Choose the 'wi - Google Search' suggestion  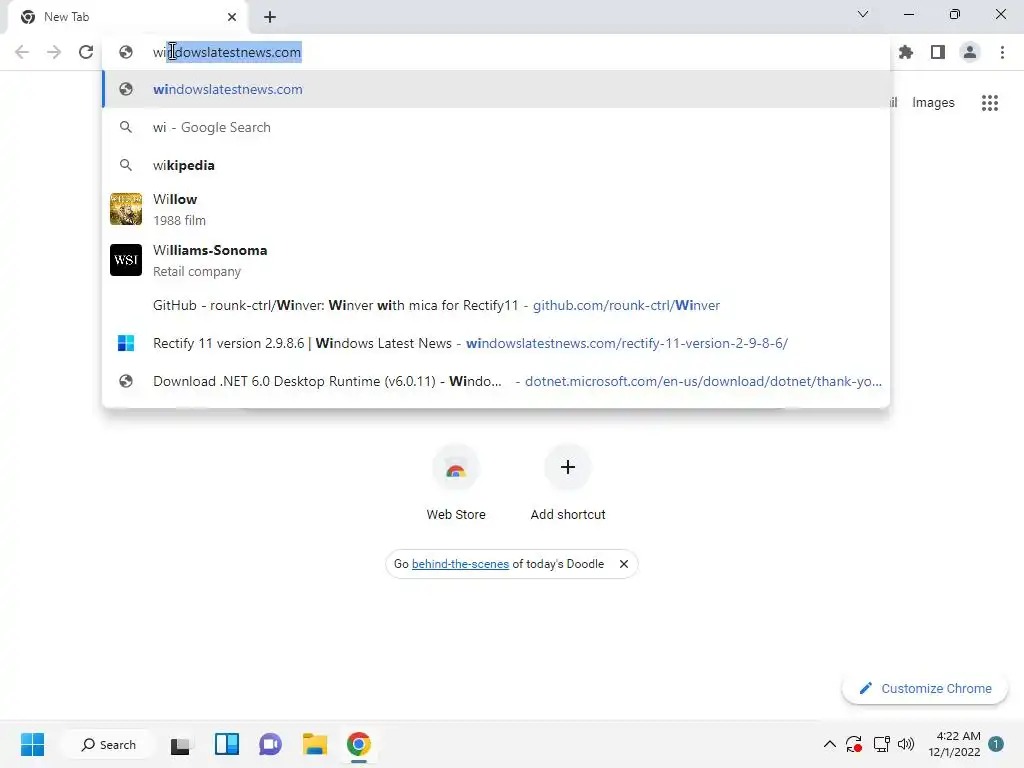(x=496, y=127)
